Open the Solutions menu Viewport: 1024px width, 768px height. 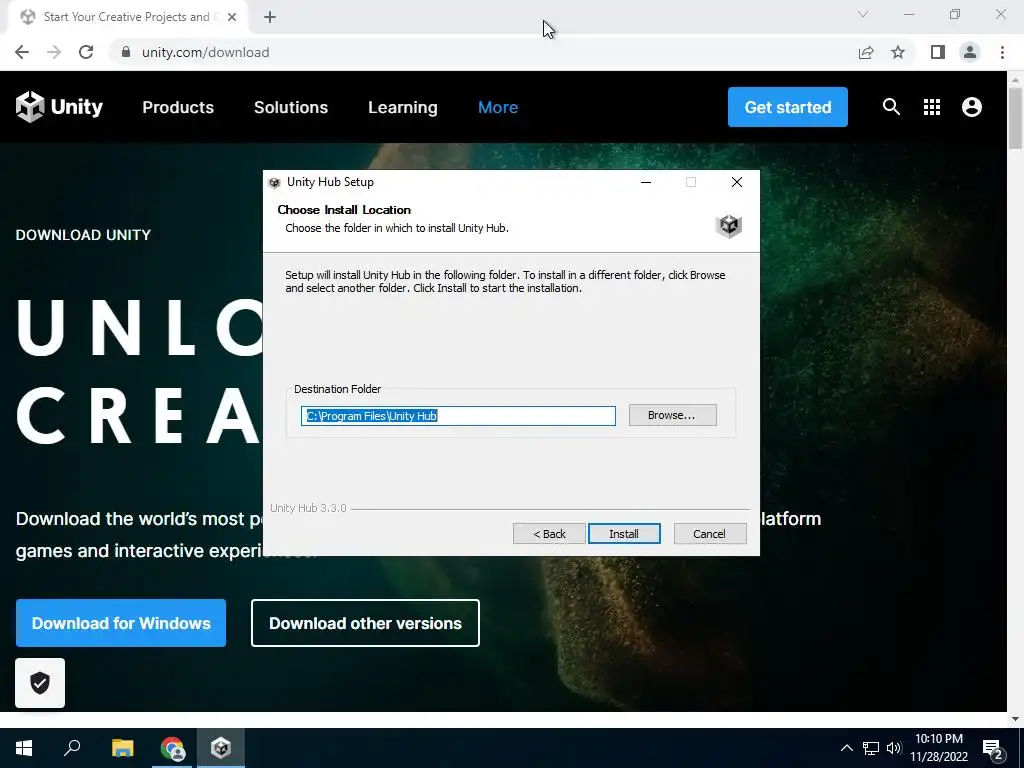(x=291, y=107)
